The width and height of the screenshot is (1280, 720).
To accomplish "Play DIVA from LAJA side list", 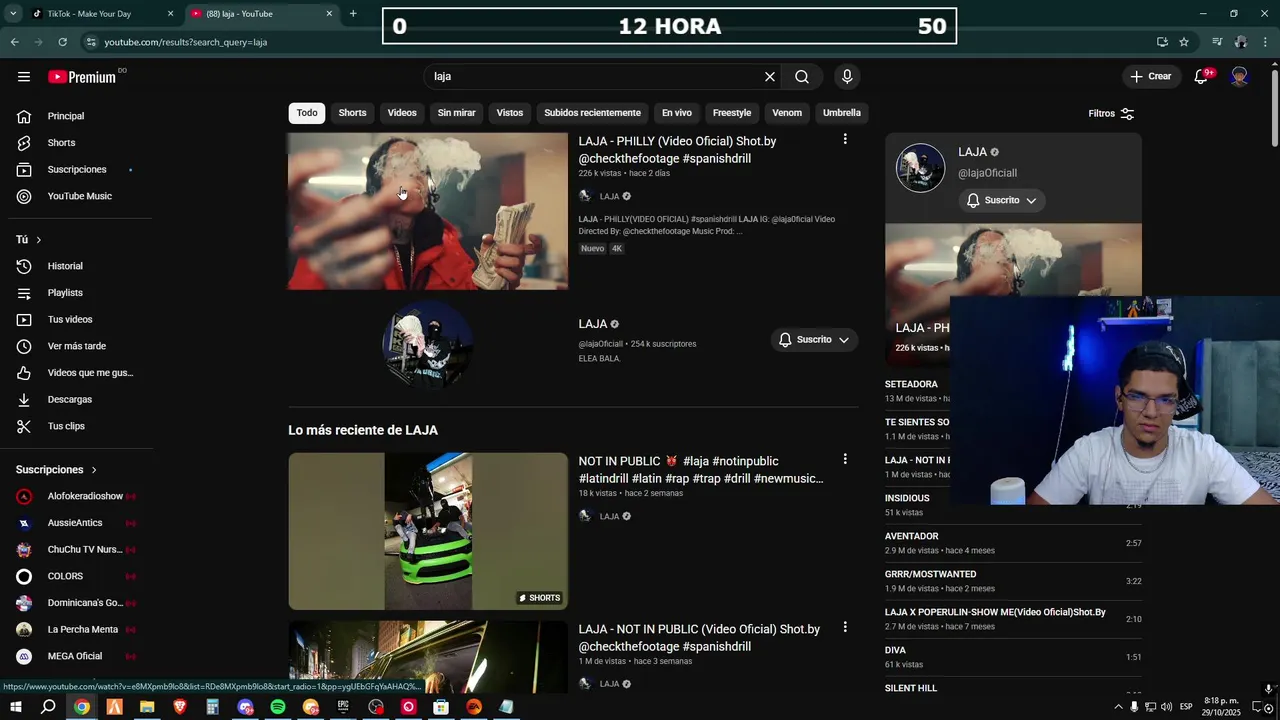I will click(1013, 657).
